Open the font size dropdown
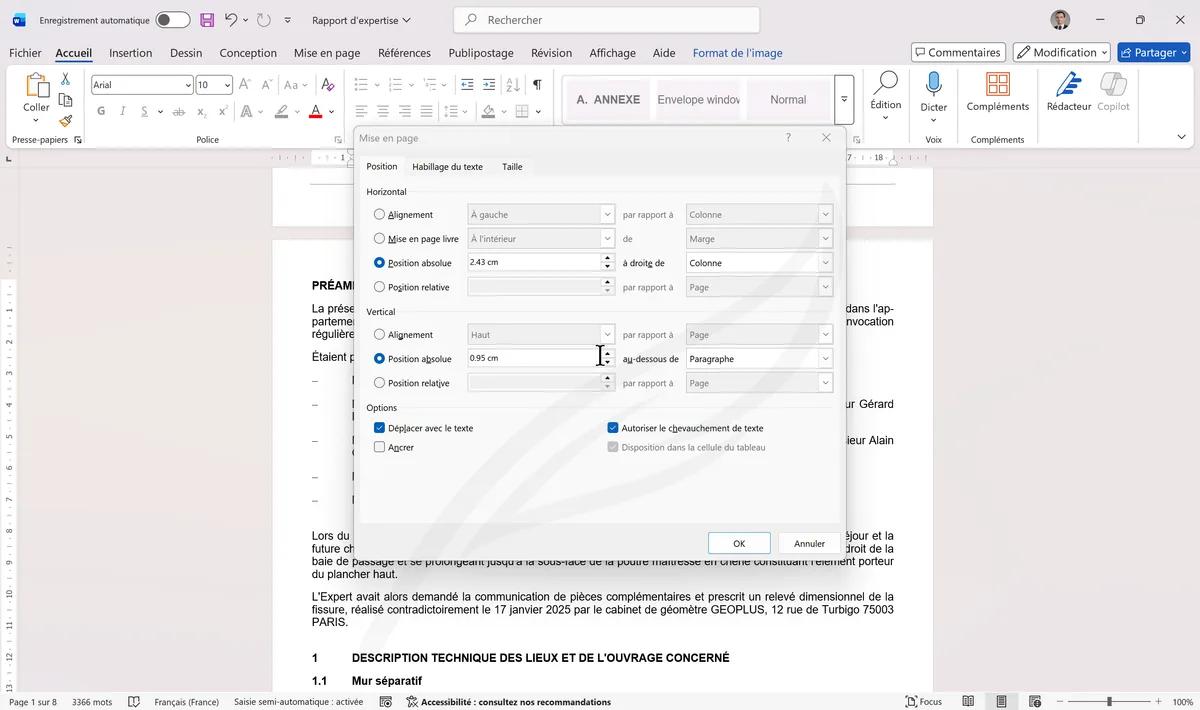This screenshot has height=710, width=1200. pos(227,84)
